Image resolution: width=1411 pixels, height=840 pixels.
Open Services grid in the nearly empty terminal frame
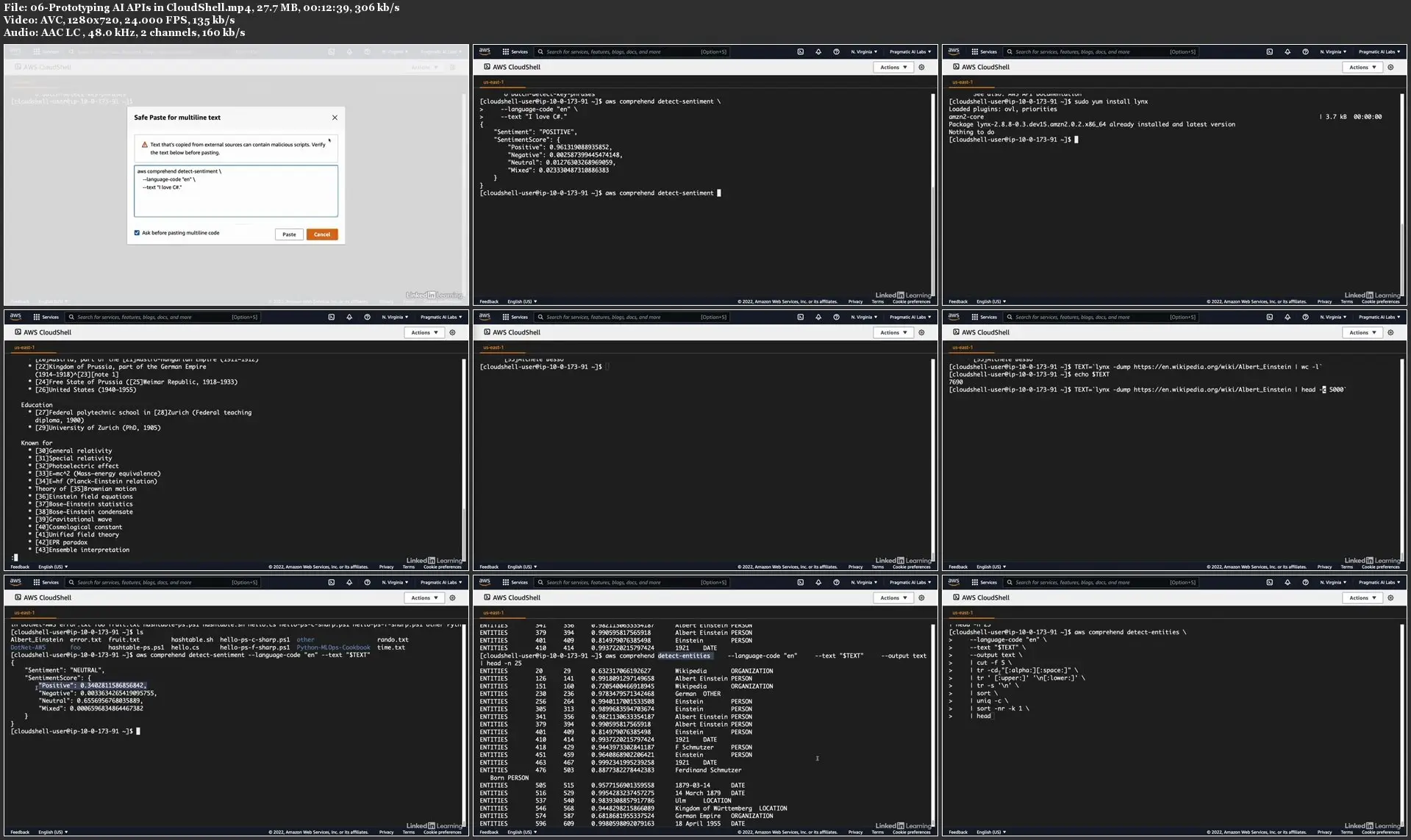tap(515, 317)
